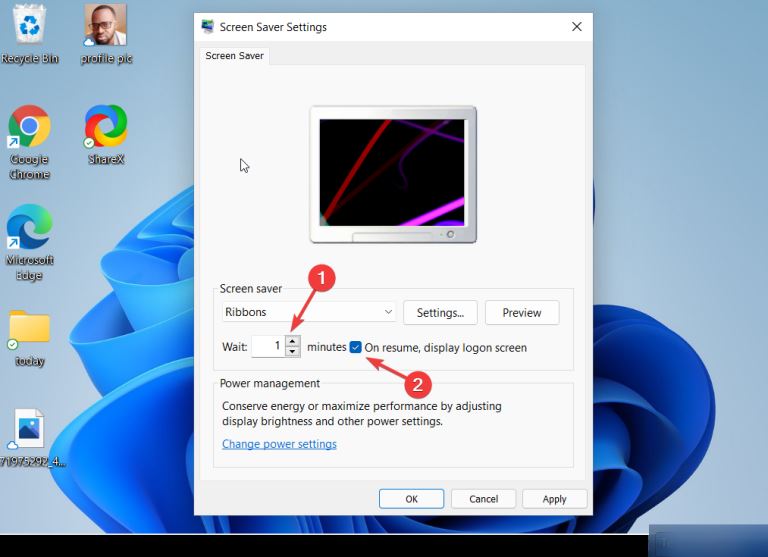The width and height of the screenshot is (768, 557).
Task: Click the 'Power management' group label
Action: [269, 383]
